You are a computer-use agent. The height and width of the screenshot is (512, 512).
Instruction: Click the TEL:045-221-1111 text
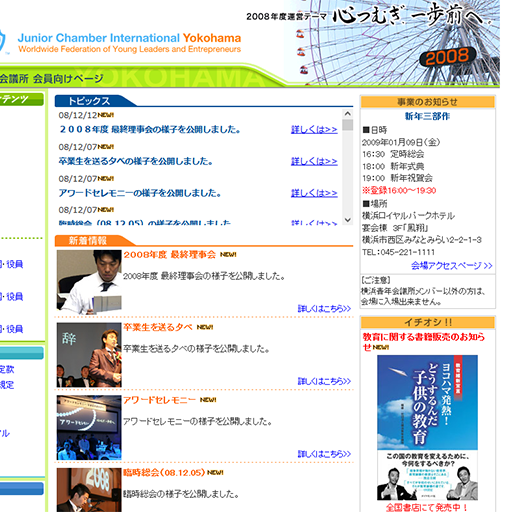coord(398,252)
